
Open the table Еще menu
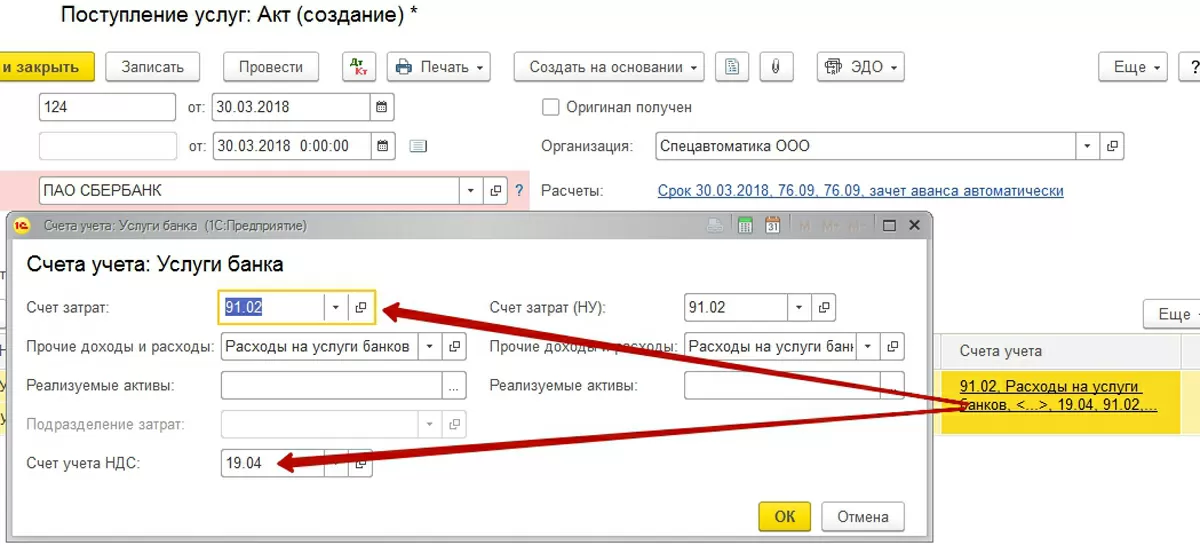coord(1174,314)
